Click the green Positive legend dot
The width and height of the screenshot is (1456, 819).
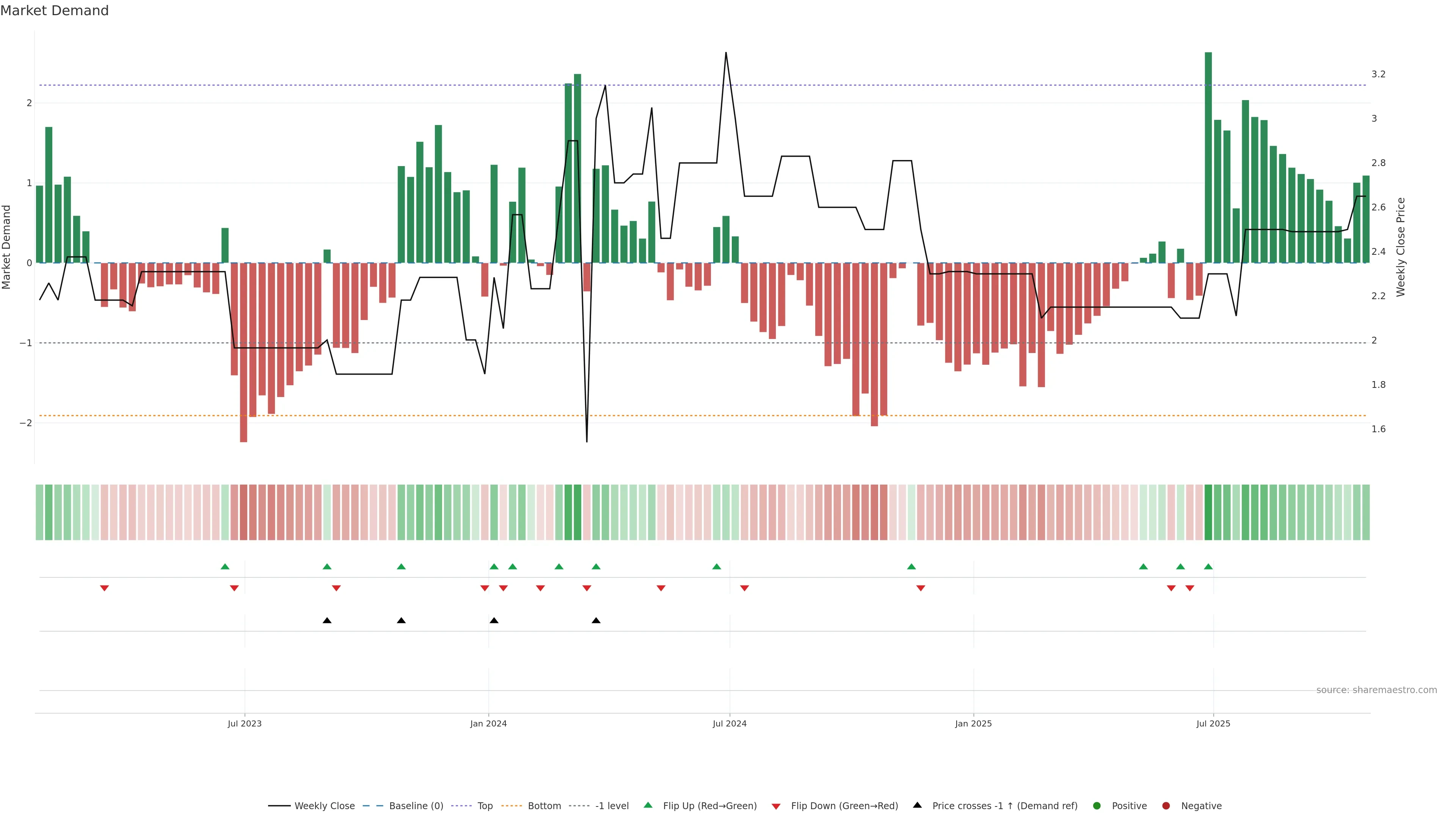click(x=1097, y=805)
